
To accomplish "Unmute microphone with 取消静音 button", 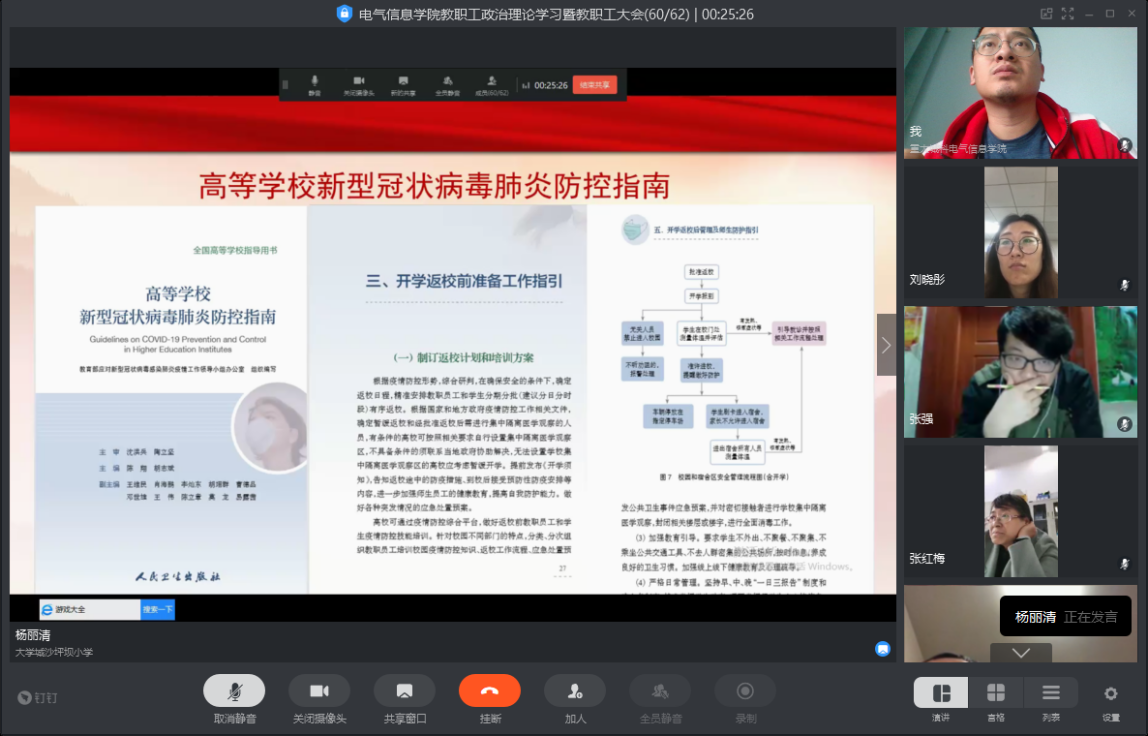I will click(x=234, y=691).
